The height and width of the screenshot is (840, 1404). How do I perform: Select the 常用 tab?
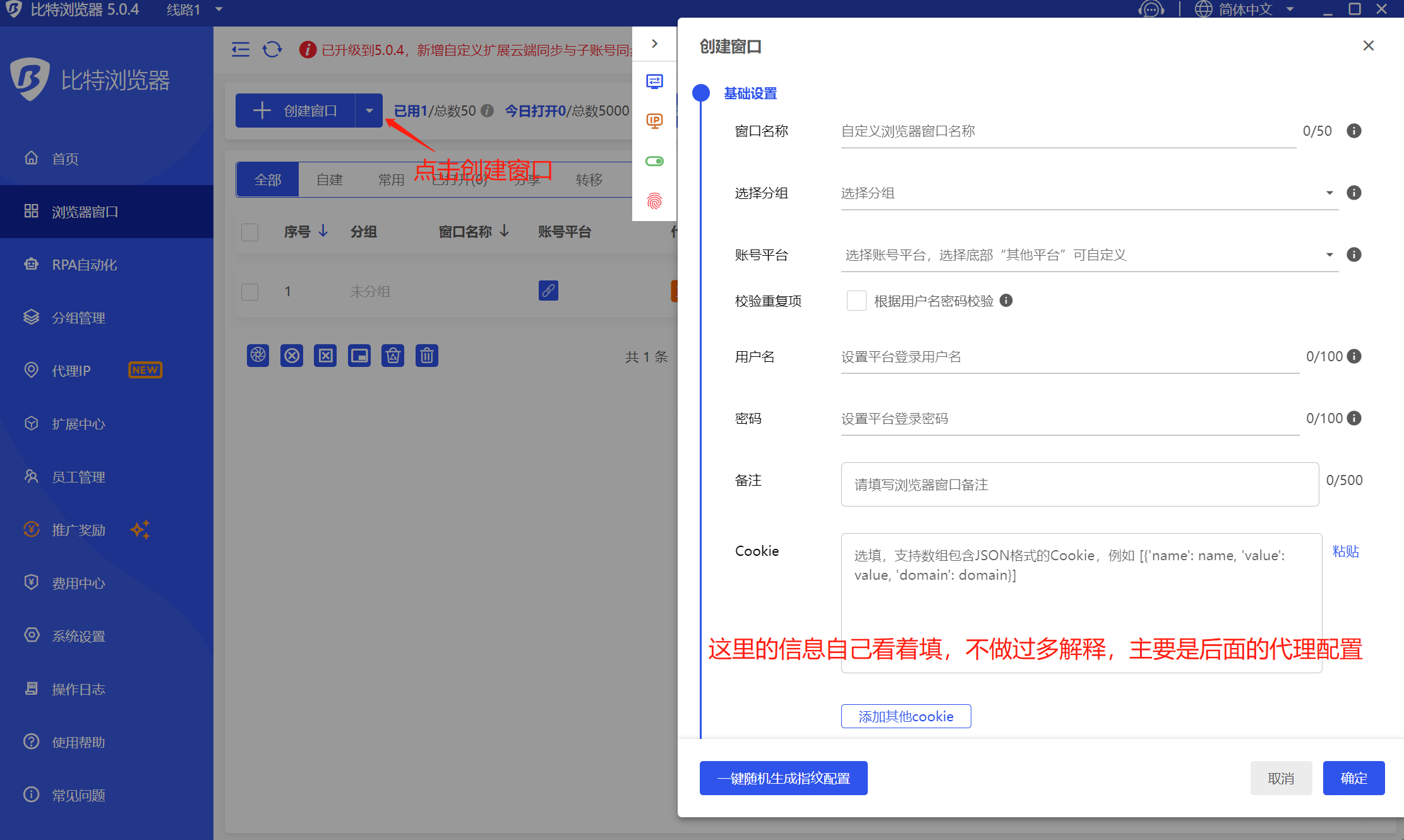392,180
